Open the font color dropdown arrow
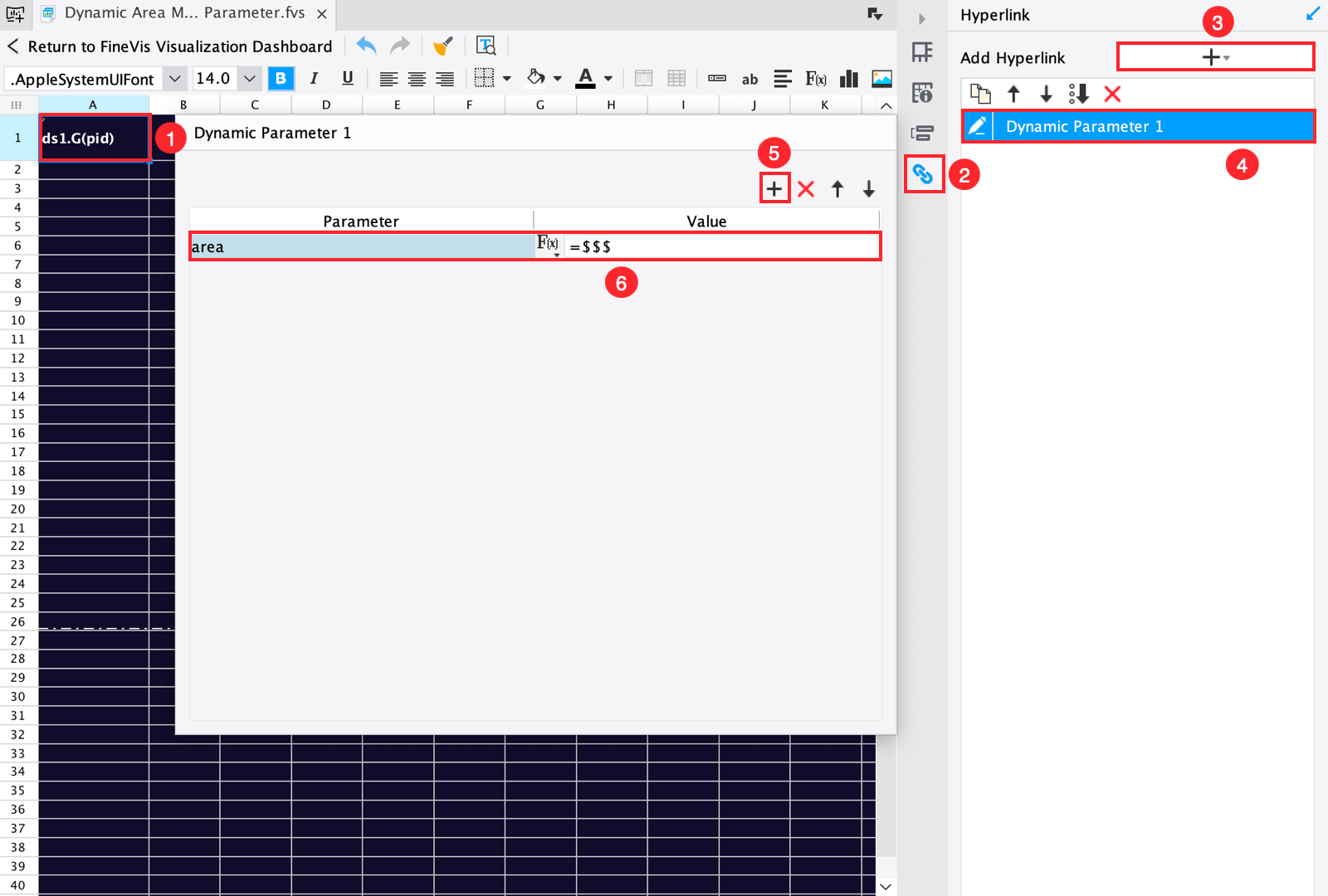 (x=608, y=79)
